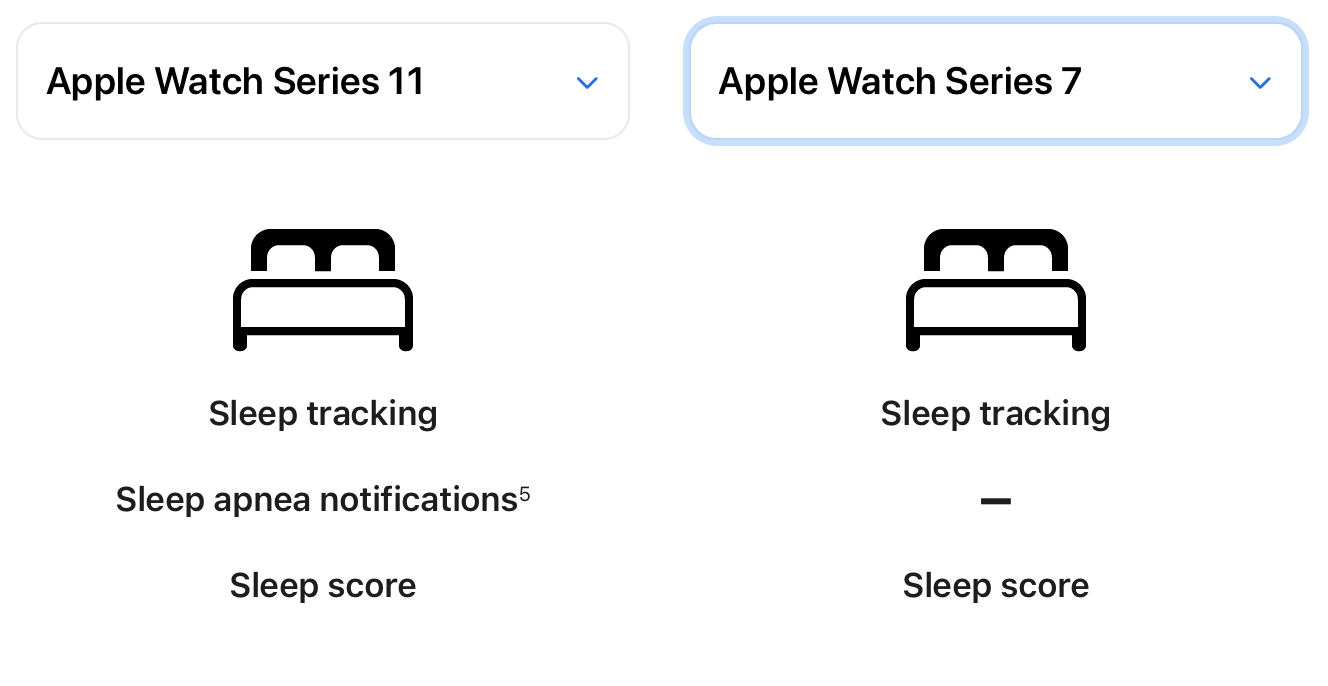Select Sleep tracking in Series 11 column
This screenshot has width=1328, height=686.
pyautogui.click(x=323, y=413)
